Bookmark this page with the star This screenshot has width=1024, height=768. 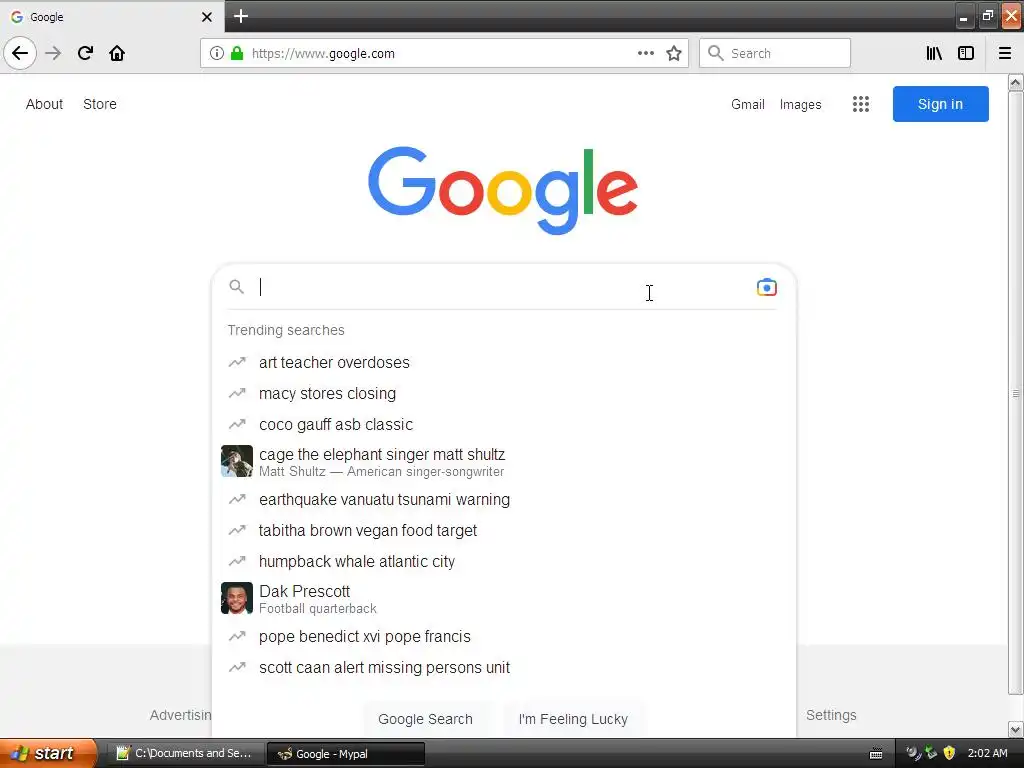coord(673,53)
